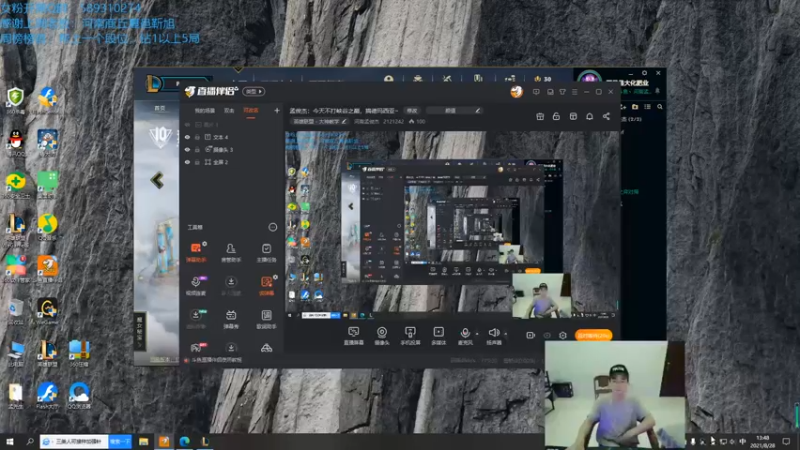Switch to League of Legends on the taskbar
This screenshot has height=450, width=800.
tap(205, 441)
